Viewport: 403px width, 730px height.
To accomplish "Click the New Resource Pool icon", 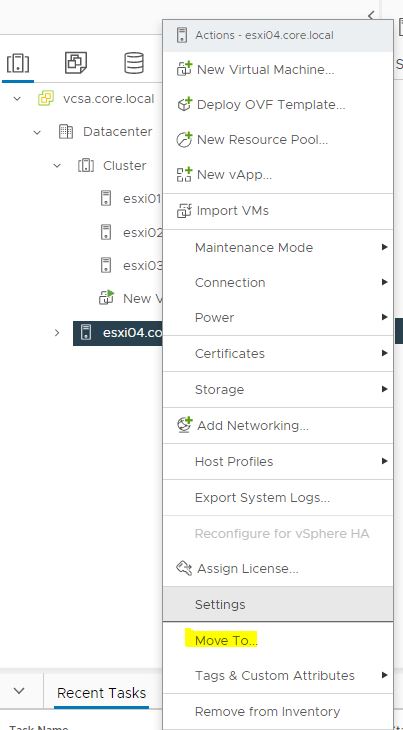I will point(184,139).
